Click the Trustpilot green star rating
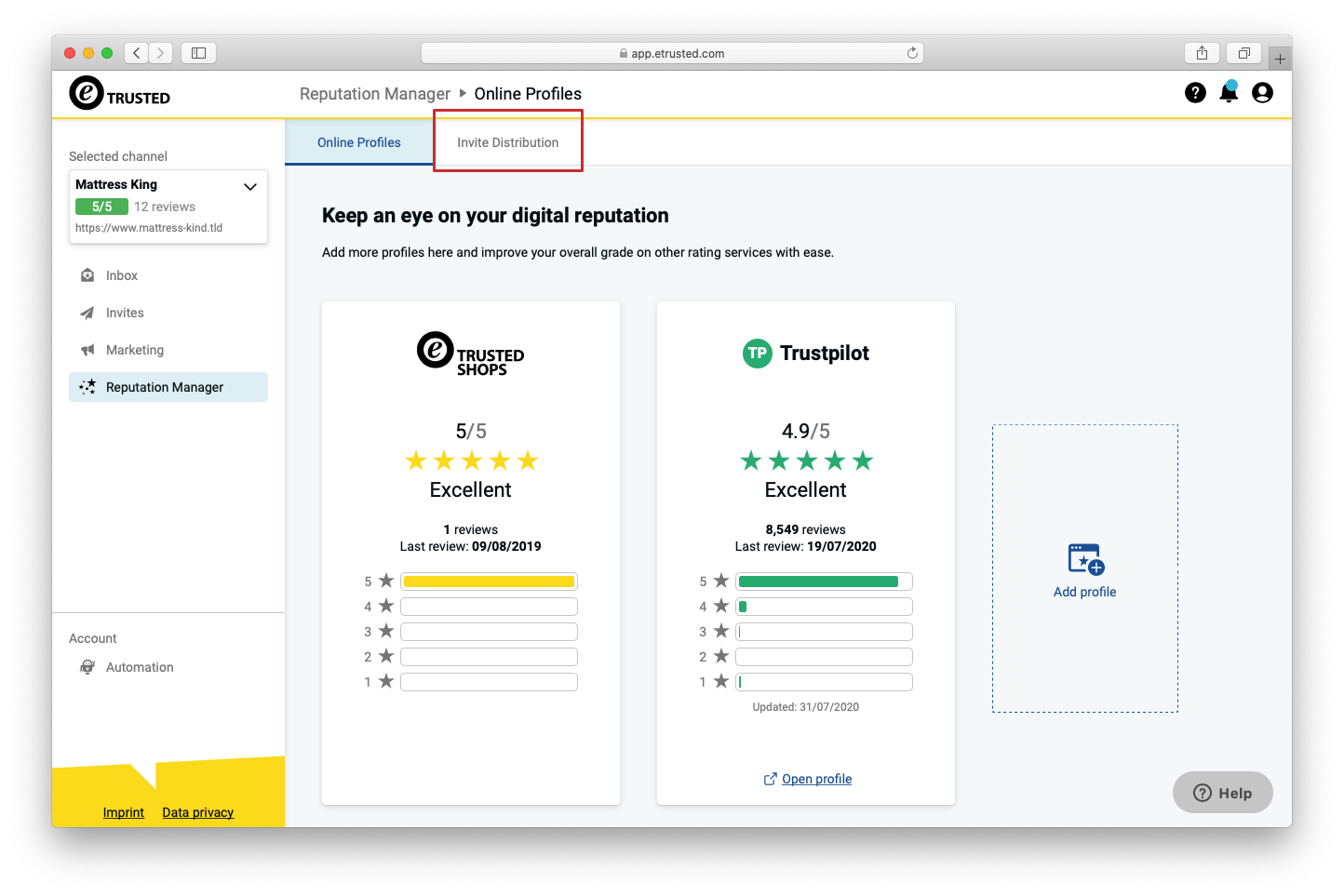Screen dimensions: 1344x896 coord(807,461)
